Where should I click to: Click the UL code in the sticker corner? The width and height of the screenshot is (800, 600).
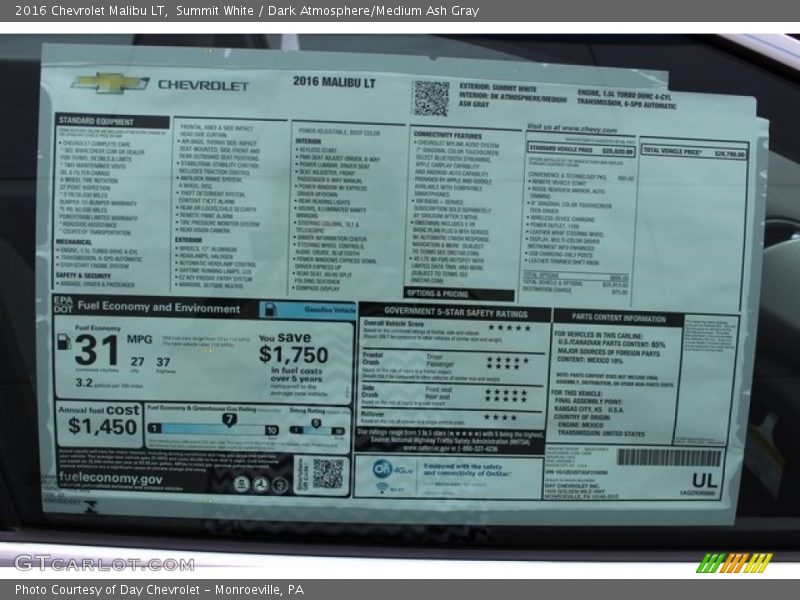[x=705, y=481]
